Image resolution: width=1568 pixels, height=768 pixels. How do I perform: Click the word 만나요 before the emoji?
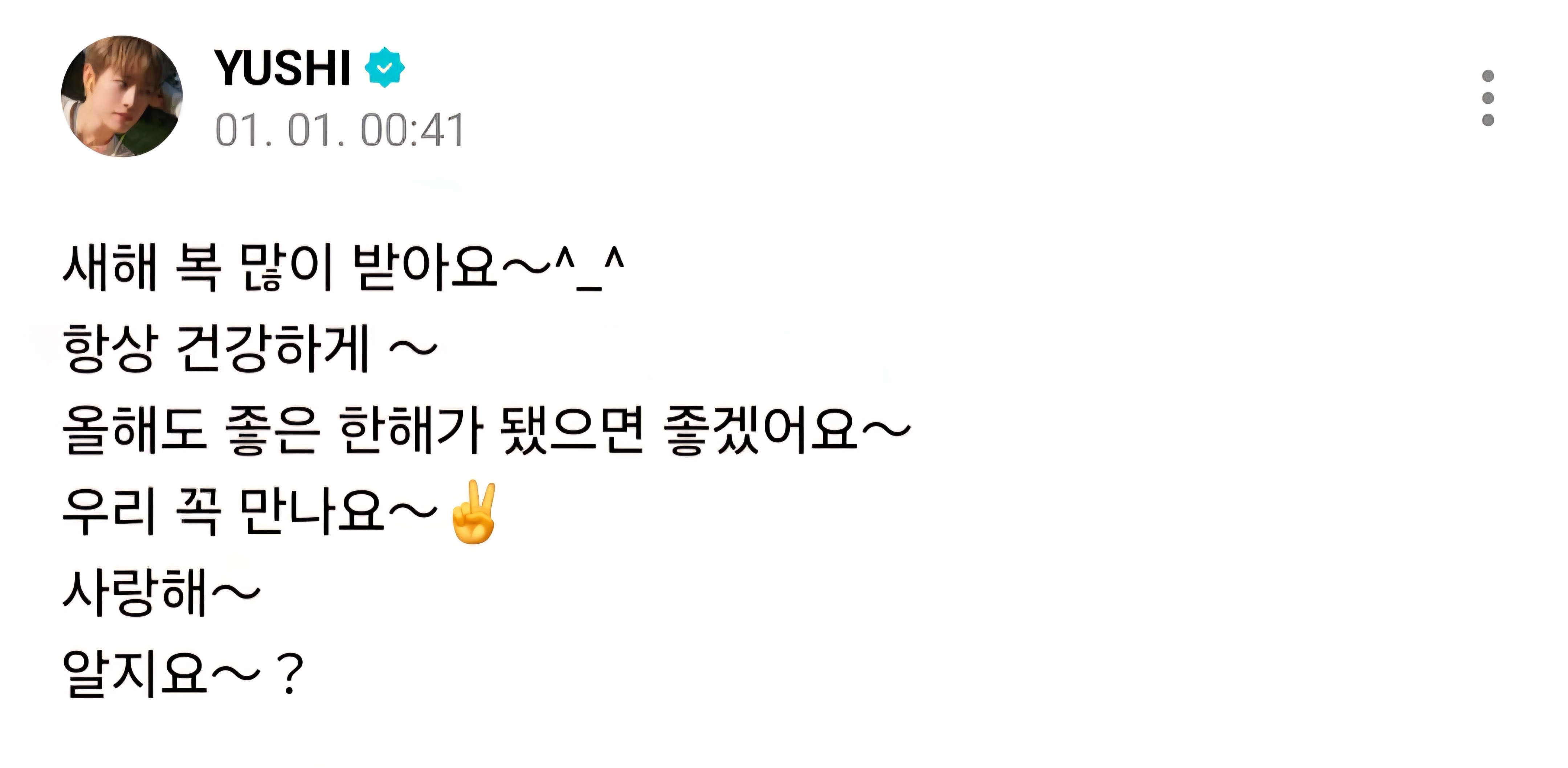click(x=312, y=511)
